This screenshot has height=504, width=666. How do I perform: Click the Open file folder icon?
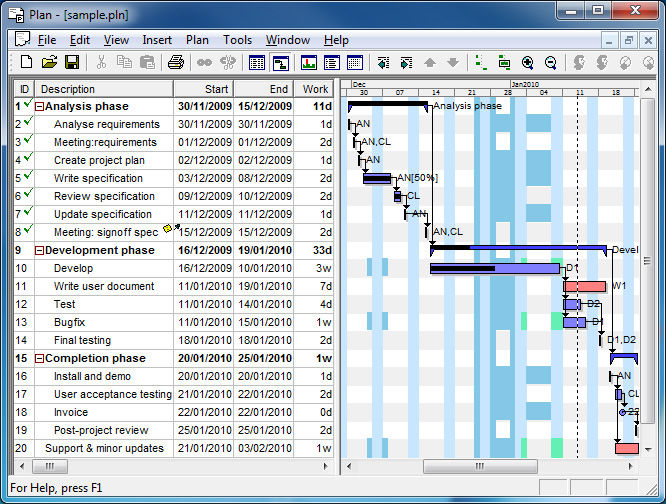[49, 62]
